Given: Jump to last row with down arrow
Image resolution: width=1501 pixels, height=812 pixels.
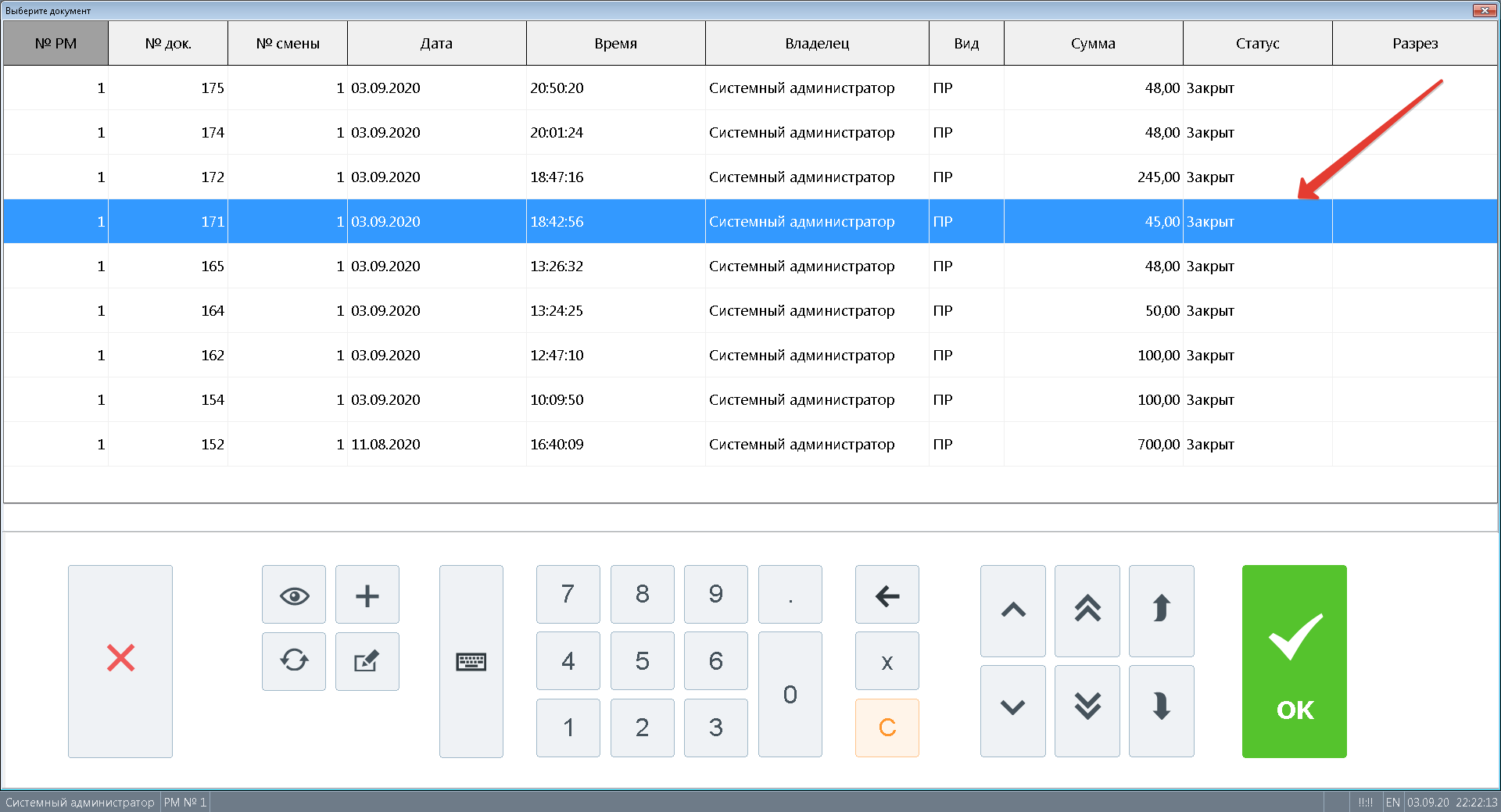Looking at the screenshot, I should point(1162,710).
